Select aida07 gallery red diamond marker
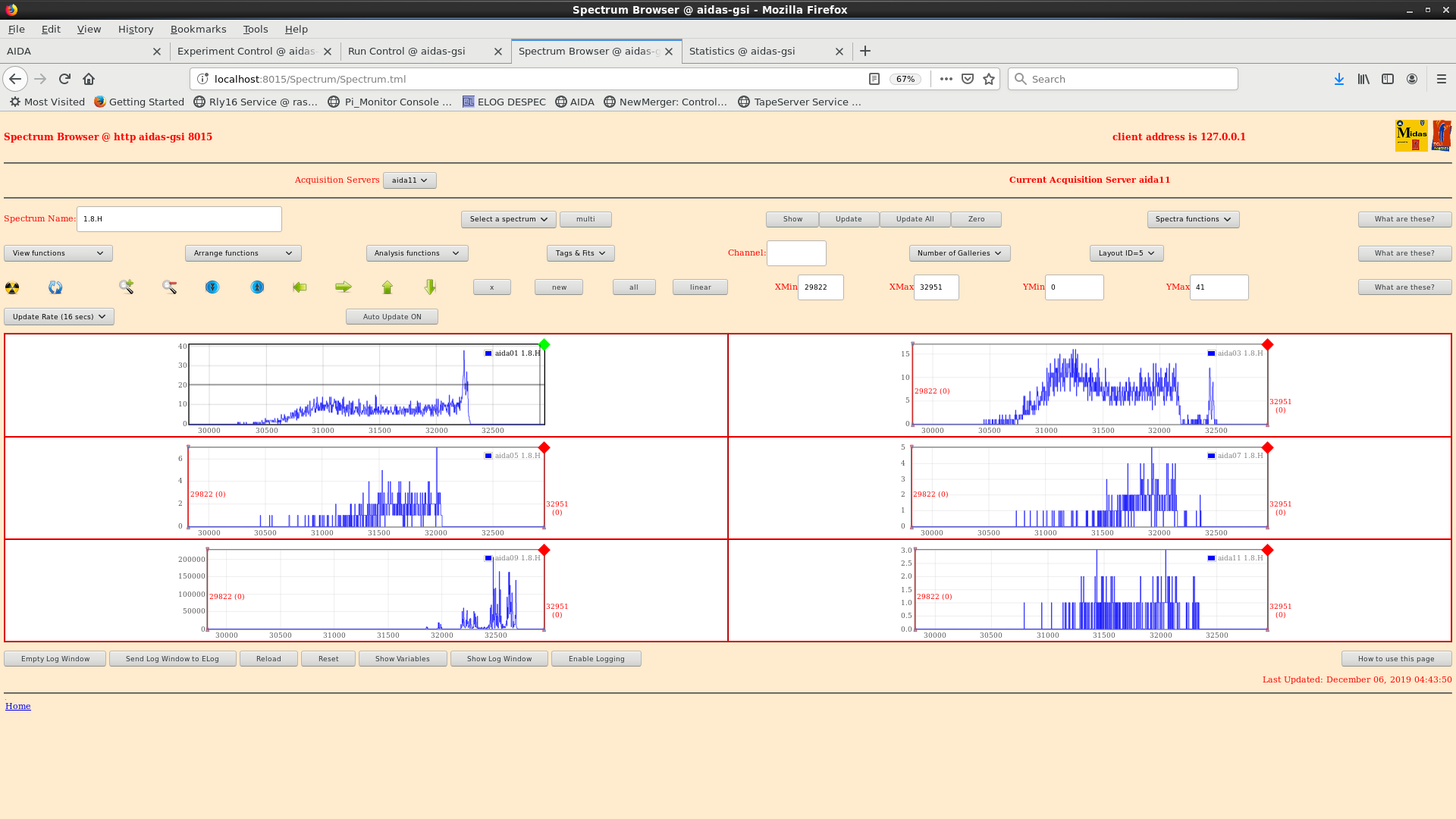Viewport: 1456px width, 819px height. [1267, 447]
